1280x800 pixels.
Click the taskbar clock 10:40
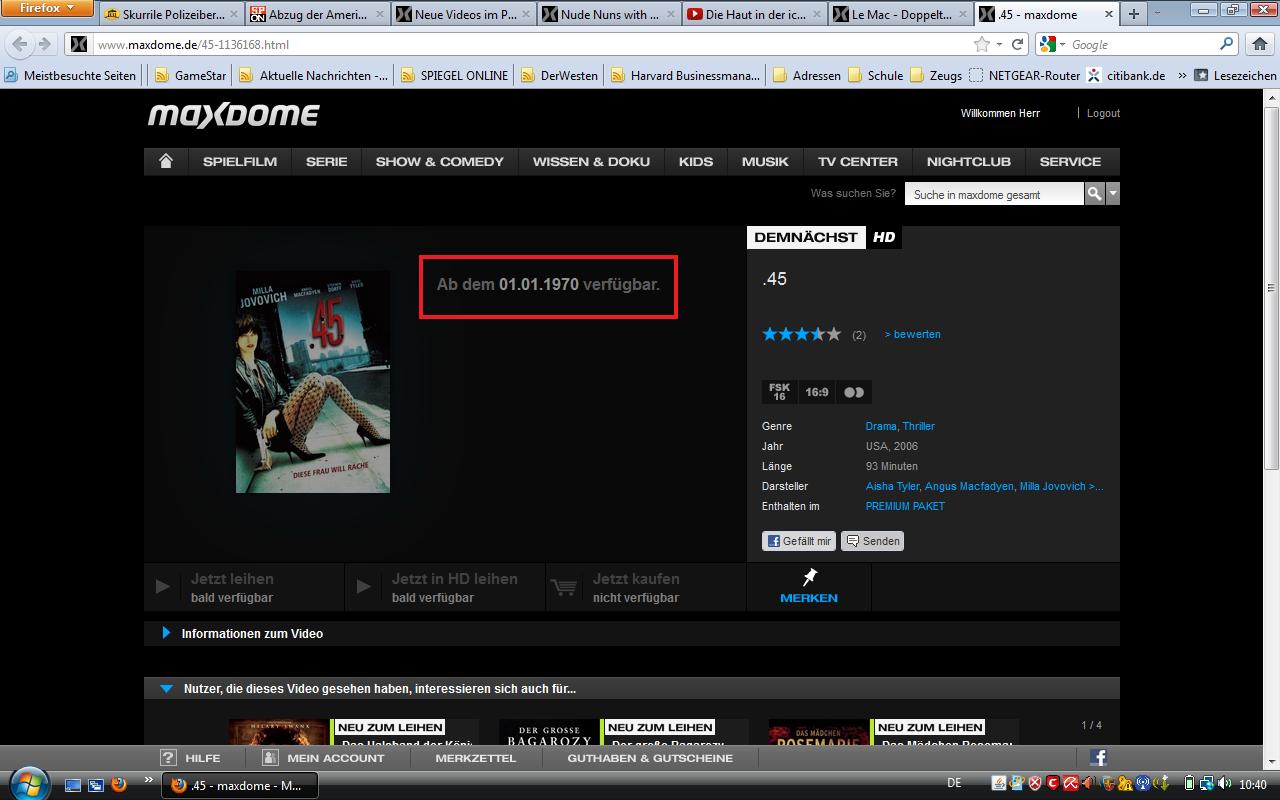click(1253, 785)
